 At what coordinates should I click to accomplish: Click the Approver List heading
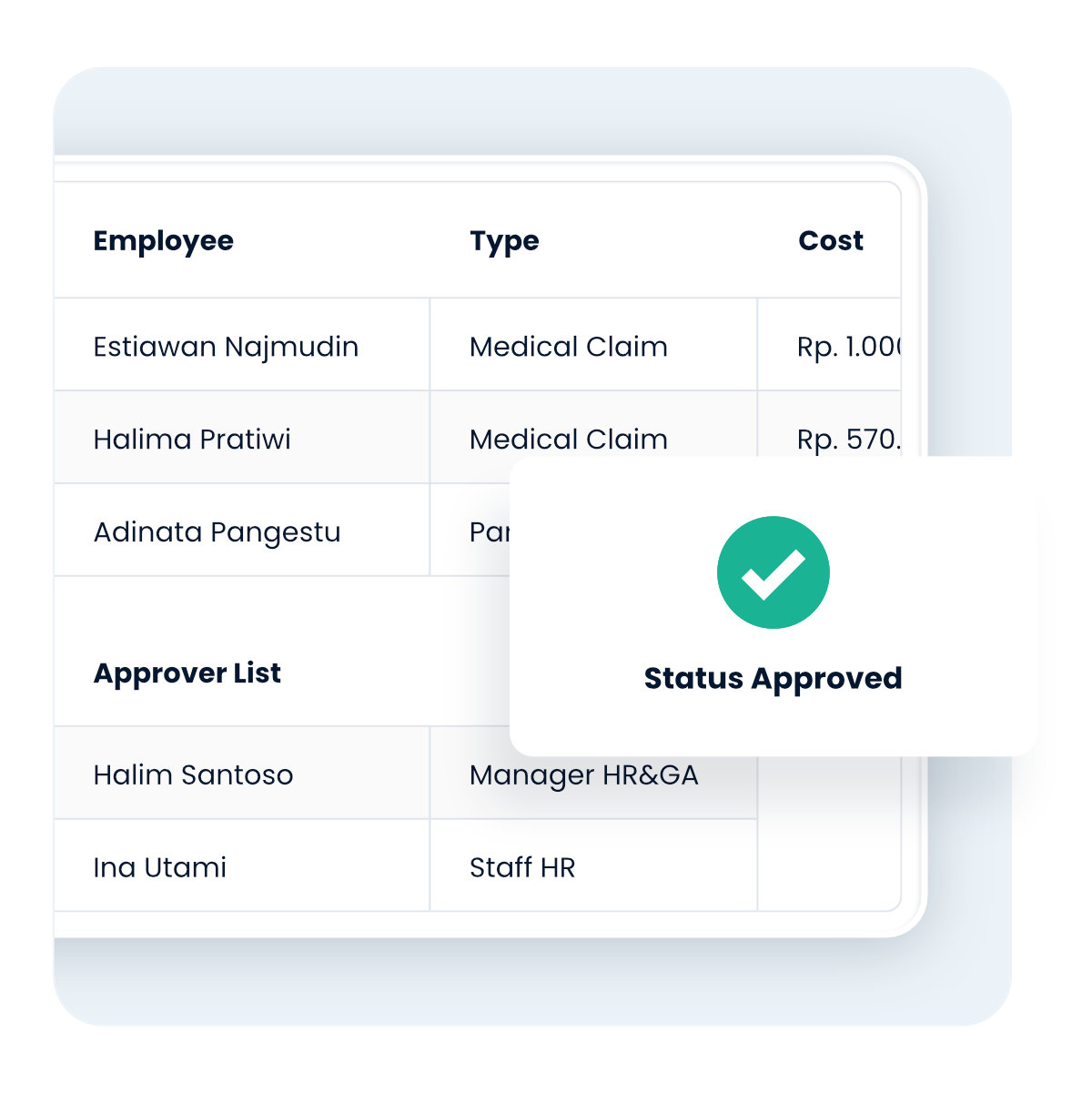187,673
